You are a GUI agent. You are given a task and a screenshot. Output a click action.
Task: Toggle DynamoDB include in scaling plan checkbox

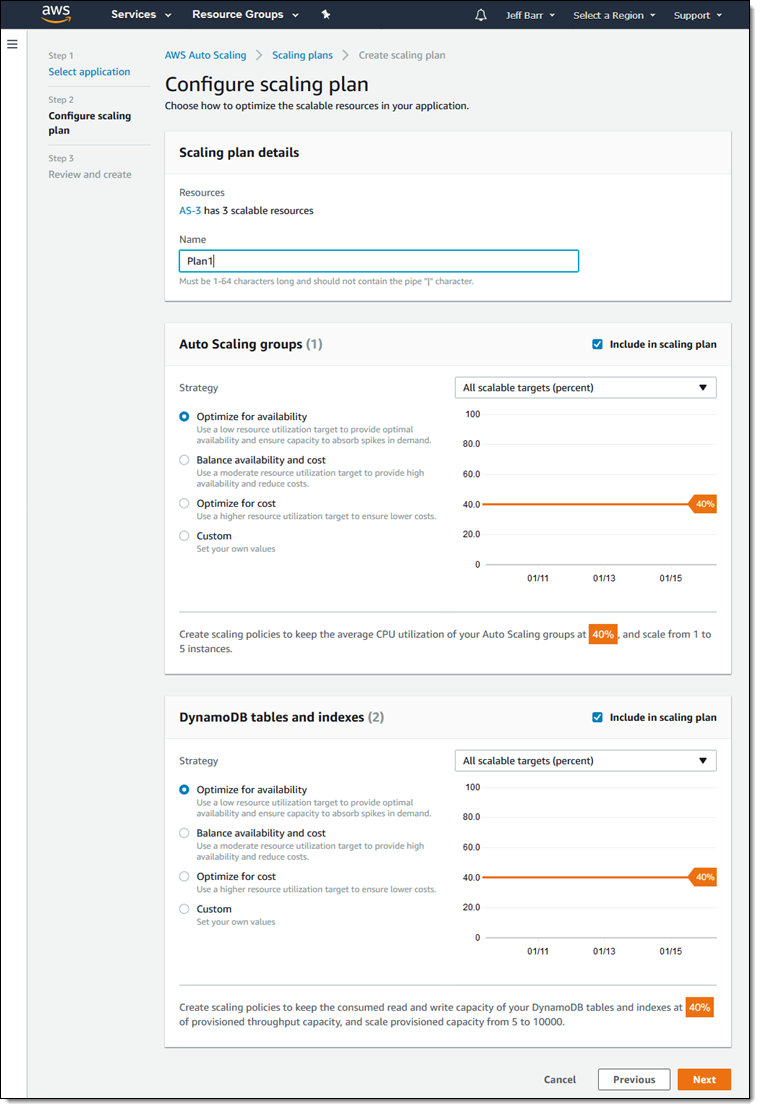point(598,717)
